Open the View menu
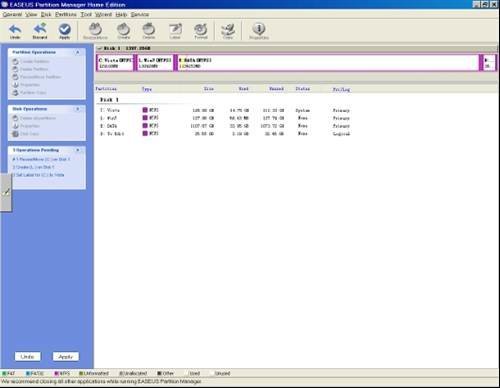Image resolution: width=500 pixels, height=388 pixels. [31, 15]
